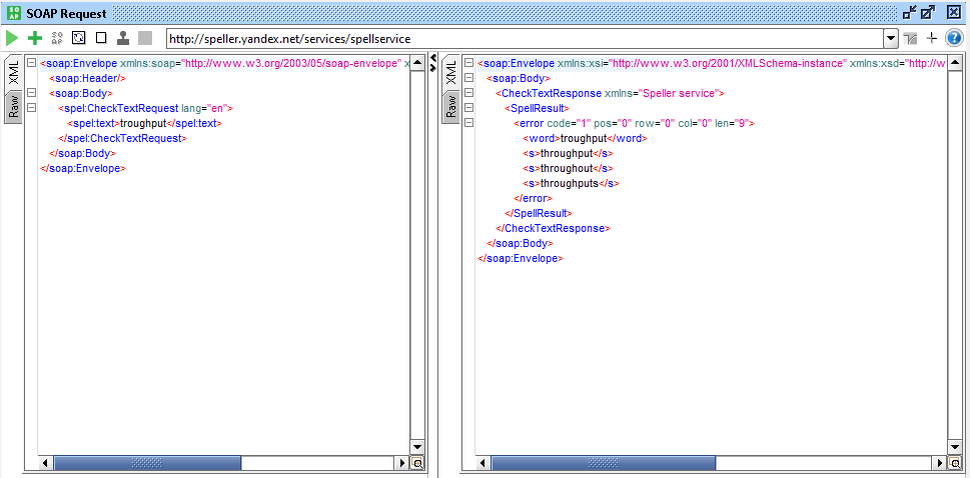Viewport: 970px width, 478px height.
Task: Collapse soap:Body node in request pane
Action: tap(31, 93)
